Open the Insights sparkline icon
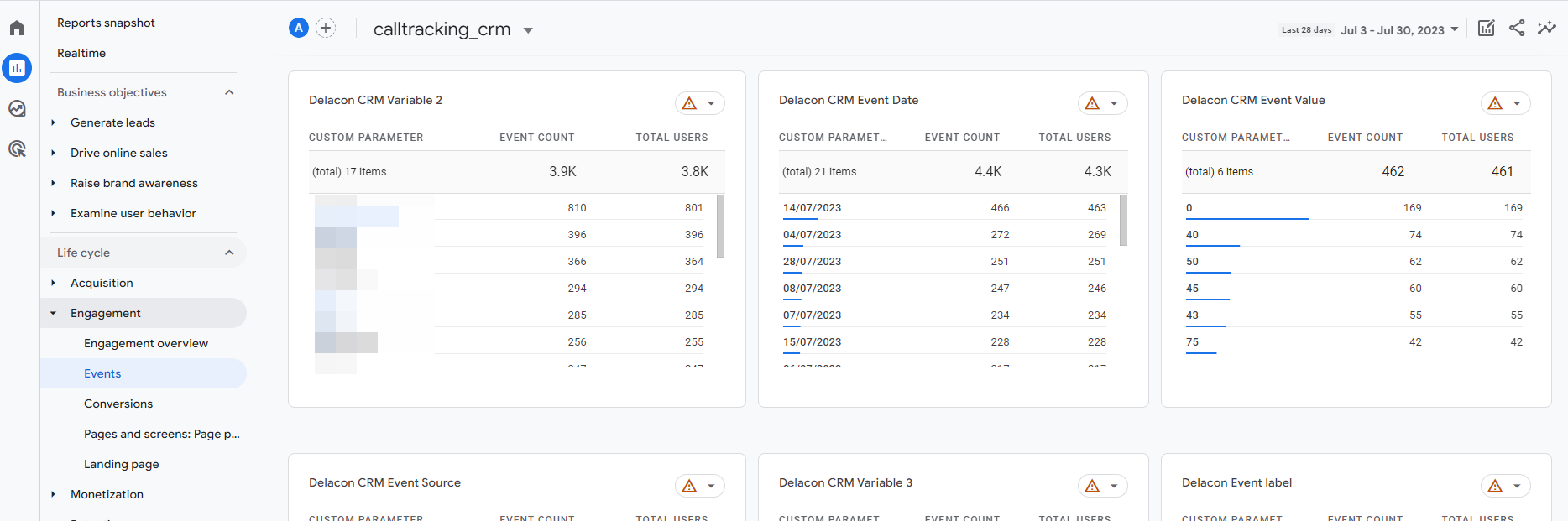 point(1546,28)
